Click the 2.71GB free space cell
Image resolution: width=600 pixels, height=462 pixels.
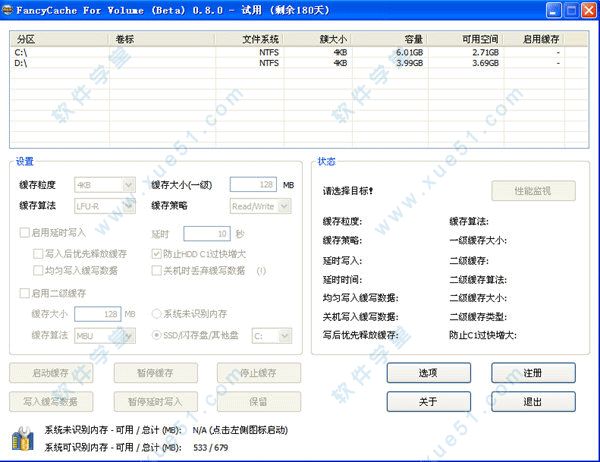(485, 52)
